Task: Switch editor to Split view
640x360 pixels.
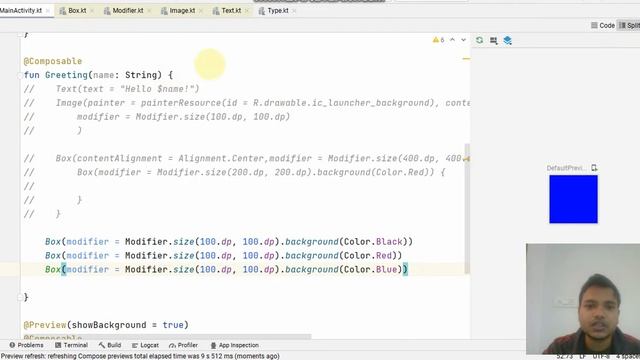Action: click(x=629, y=25)
